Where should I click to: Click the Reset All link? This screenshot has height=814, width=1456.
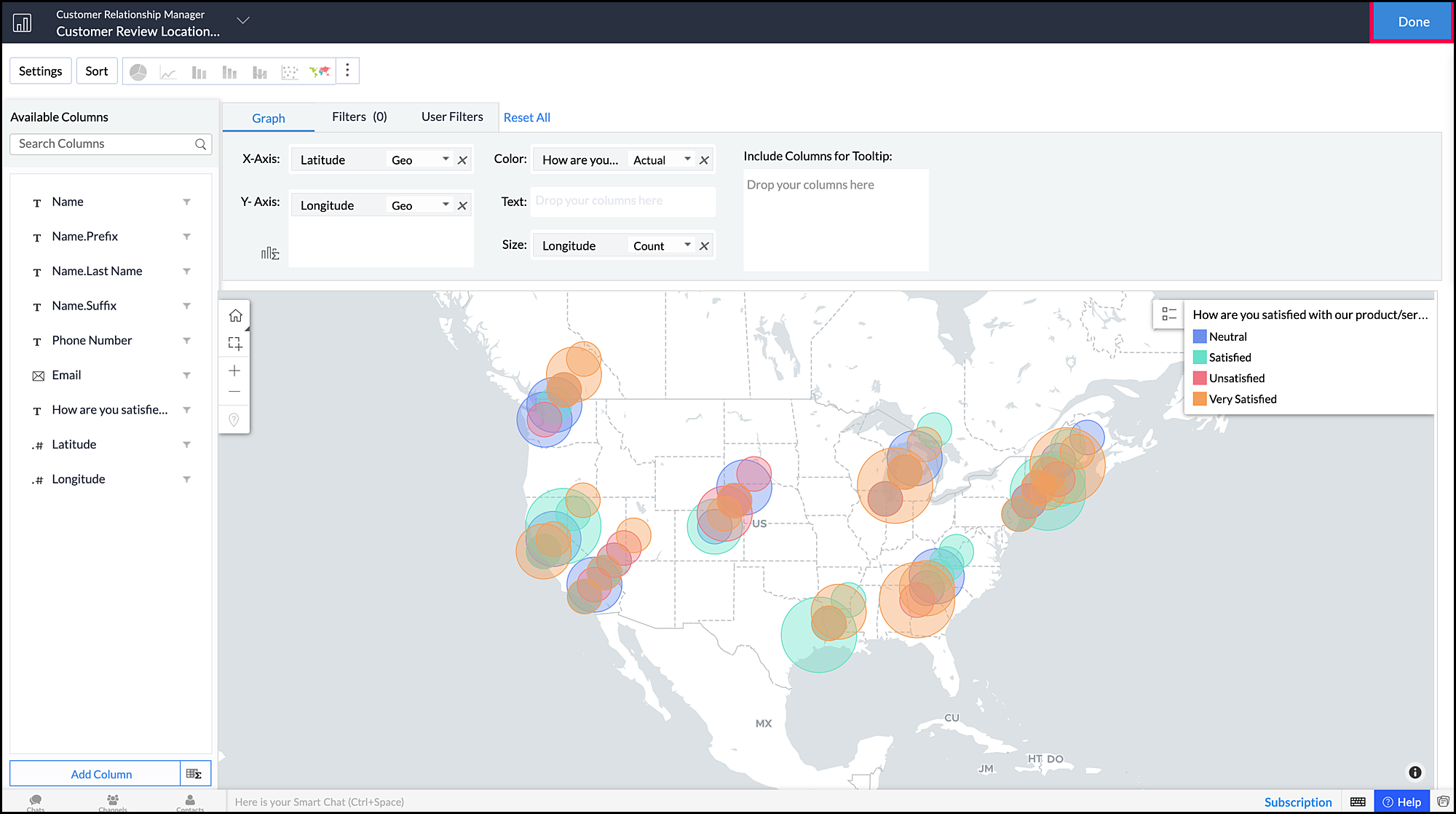tap(526, 118)
